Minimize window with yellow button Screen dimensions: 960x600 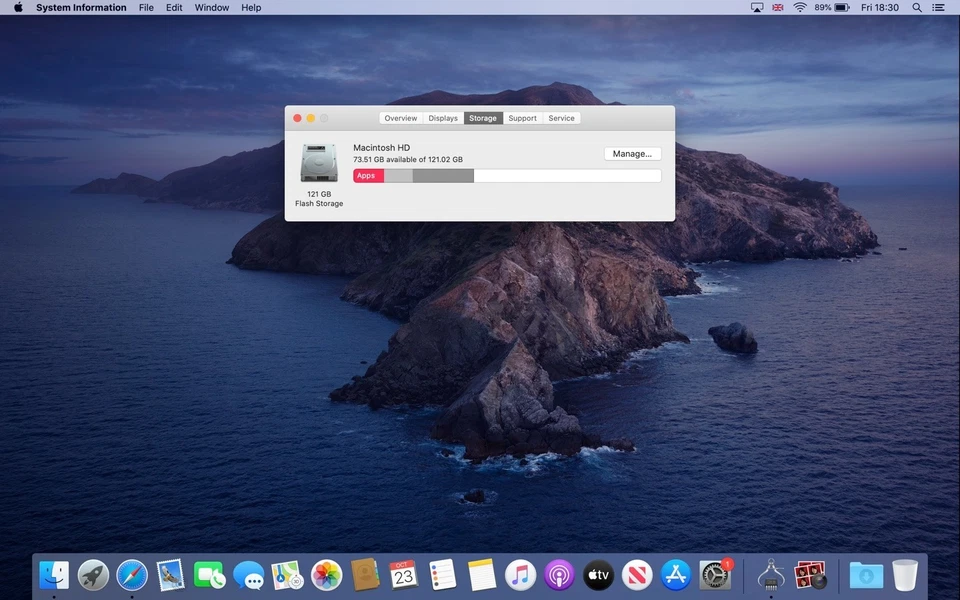coord(310,118)
